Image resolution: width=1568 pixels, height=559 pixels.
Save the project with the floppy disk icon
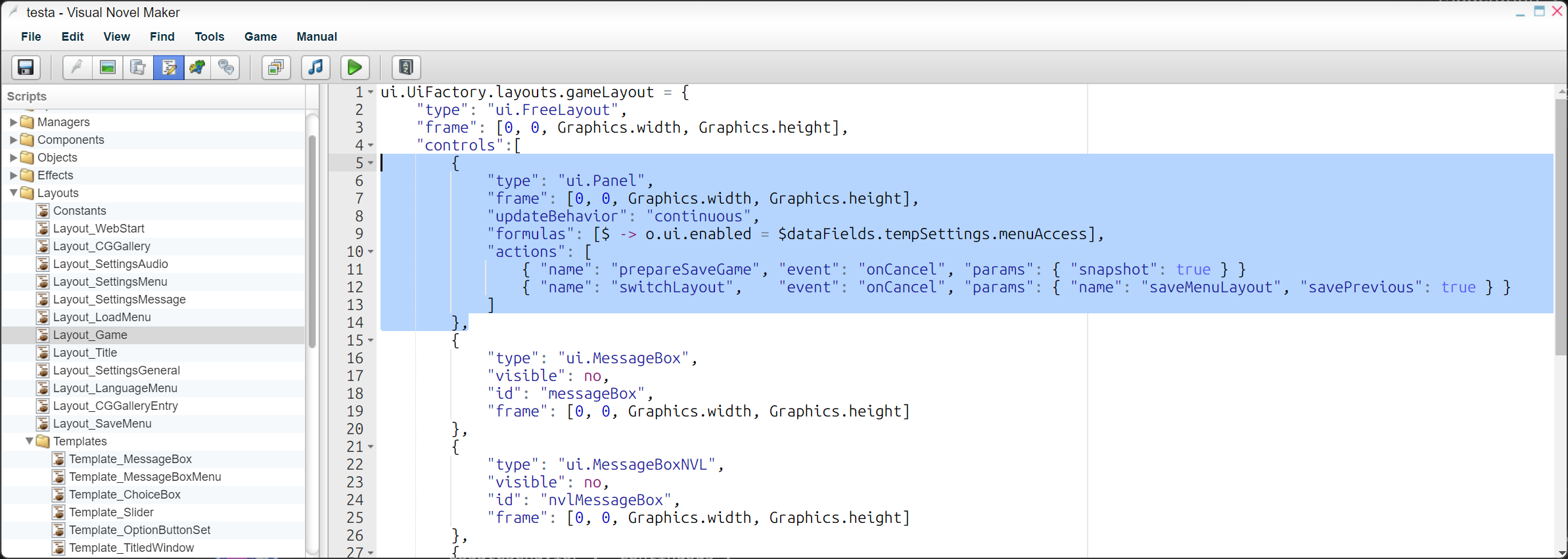(26, 67)
